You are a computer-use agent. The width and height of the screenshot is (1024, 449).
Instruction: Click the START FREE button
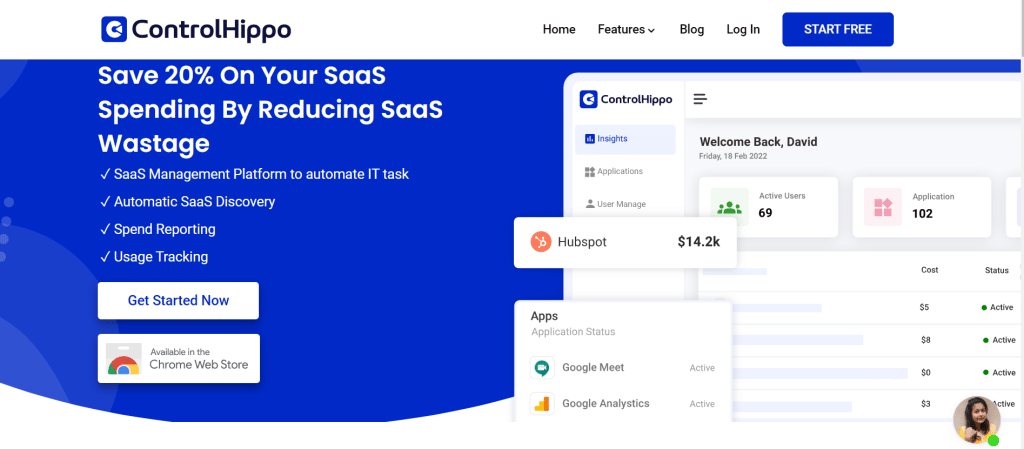click(838, 29)
